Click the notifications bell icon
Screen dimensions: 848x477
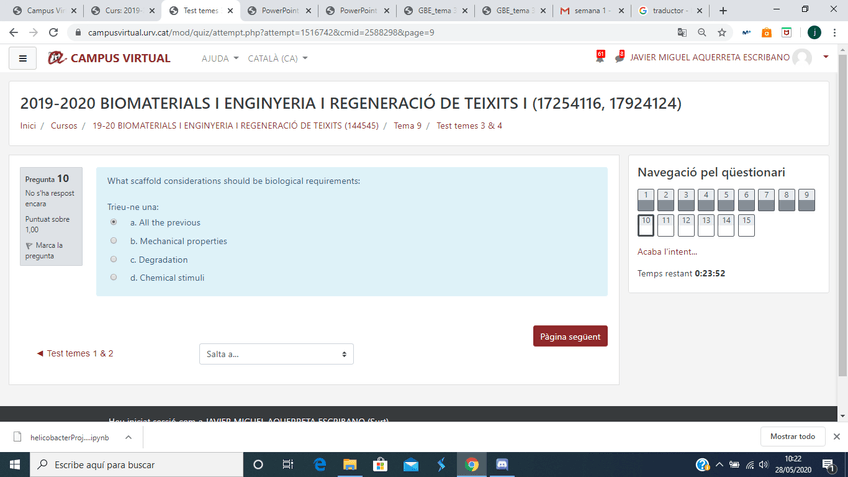600,58
